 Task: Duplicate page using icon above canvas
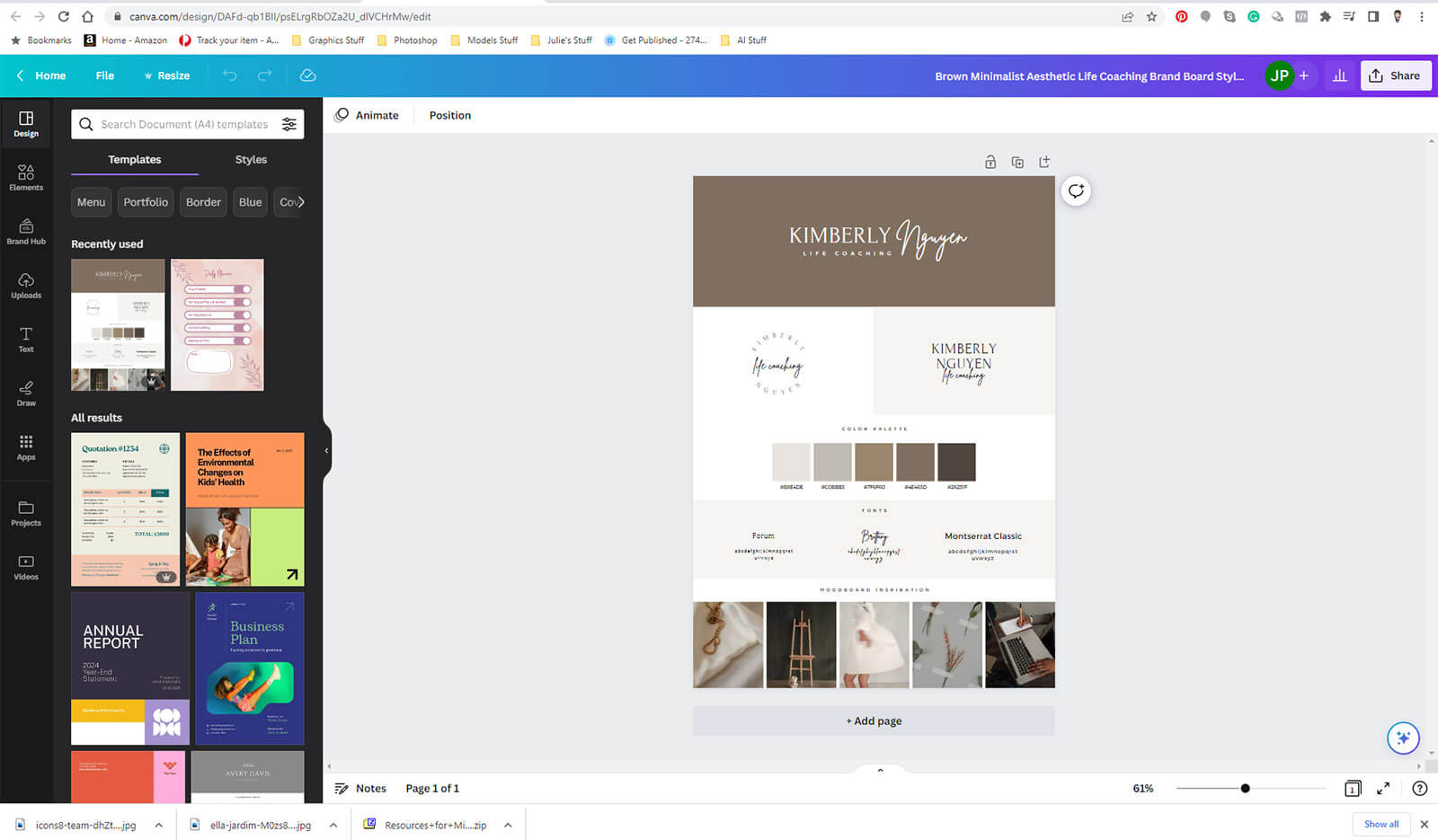pyautogui.click(x=1017, y=163)
